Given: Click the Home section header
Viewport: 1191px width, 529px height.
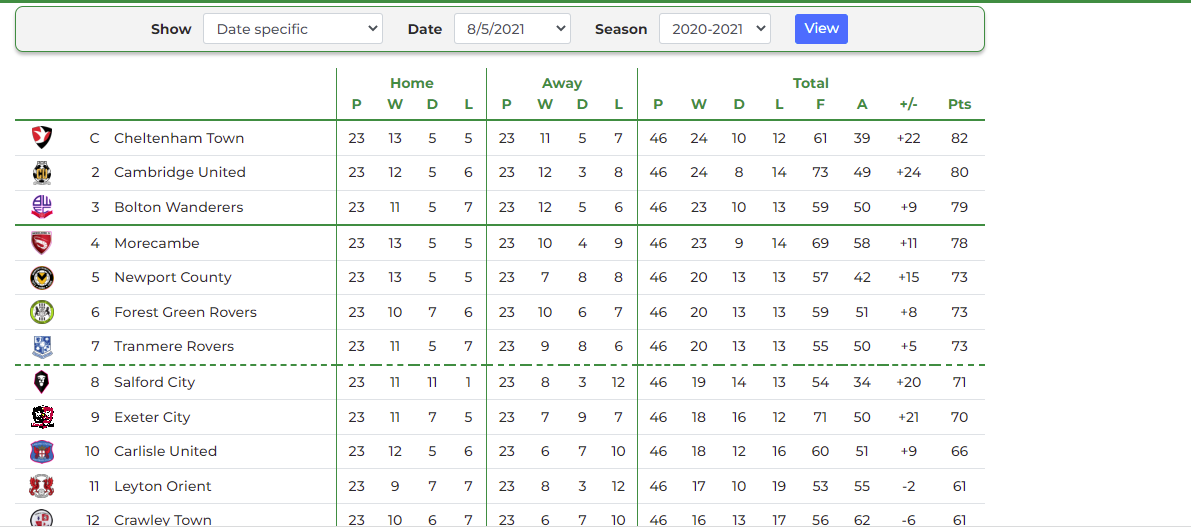Looking at the screenshot, I should pos(412,84).
